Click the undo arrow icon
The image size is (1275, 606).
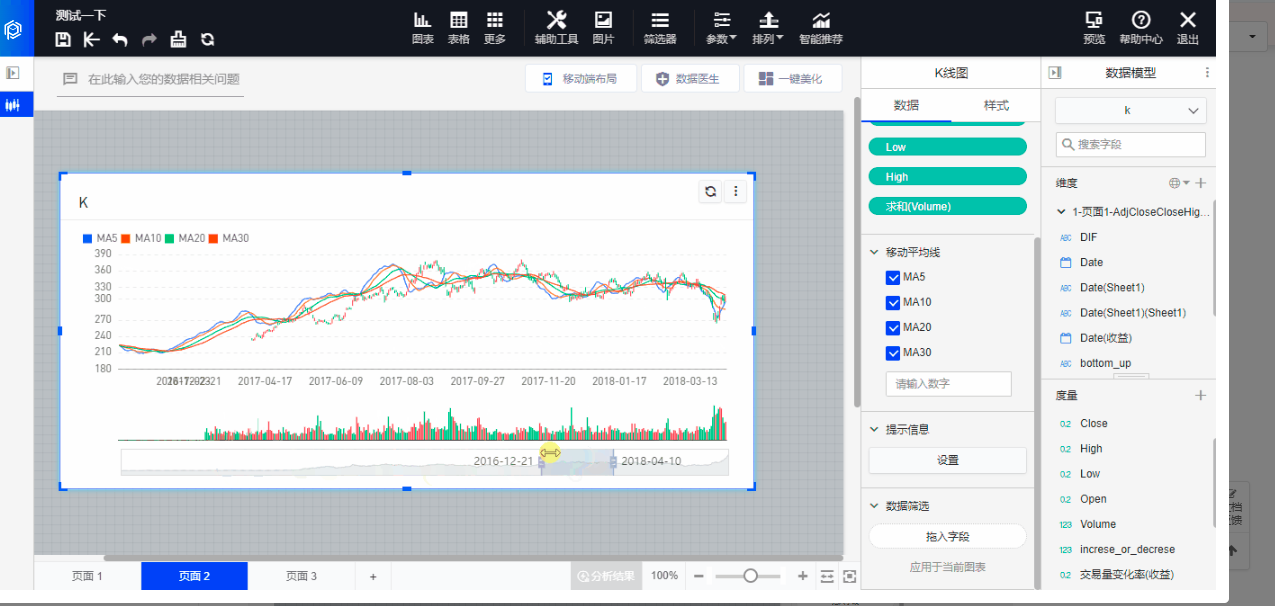click(x=120, y=40)
